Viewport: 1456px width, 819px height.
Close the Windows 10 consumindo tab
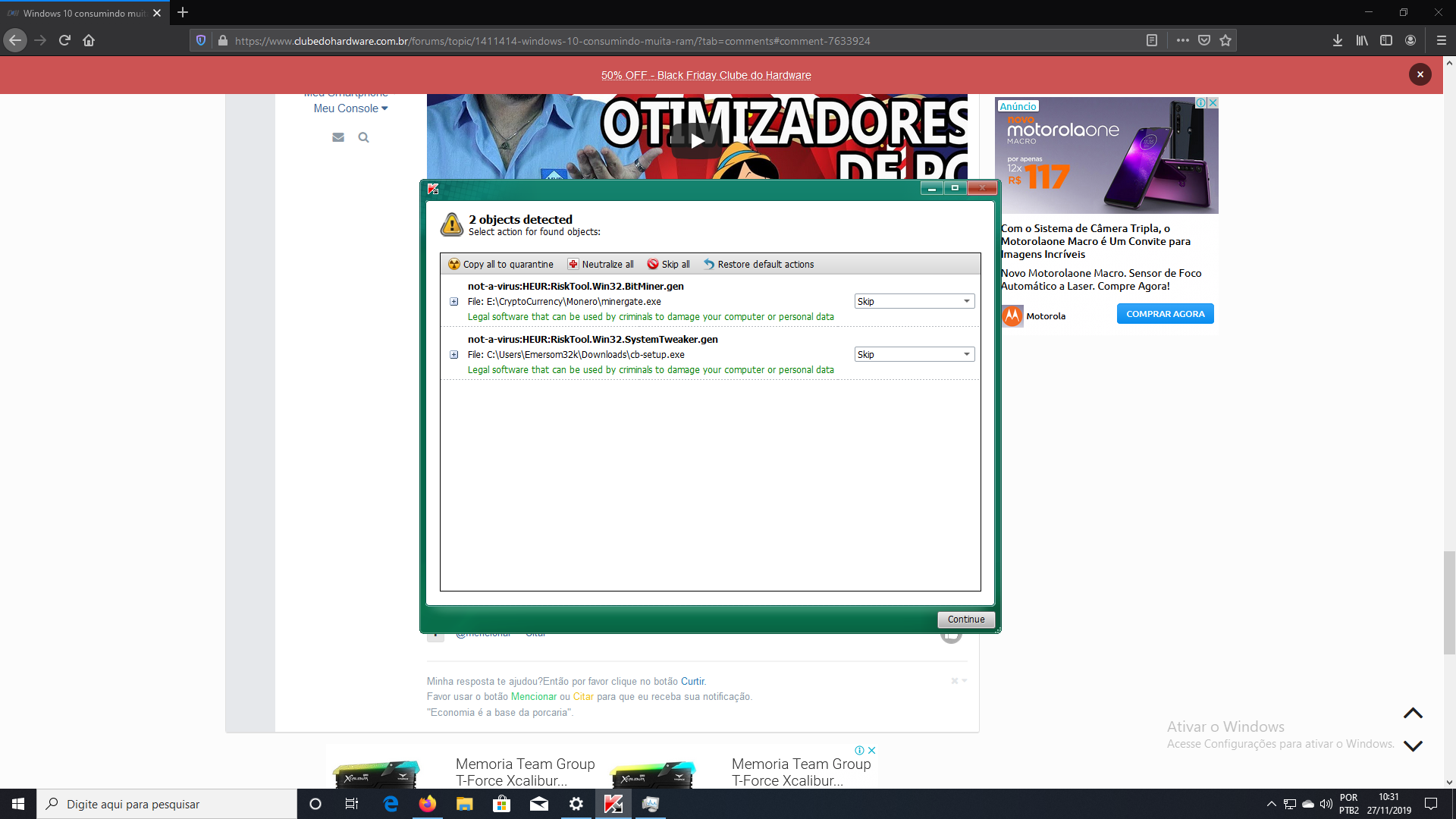(157, 13)
